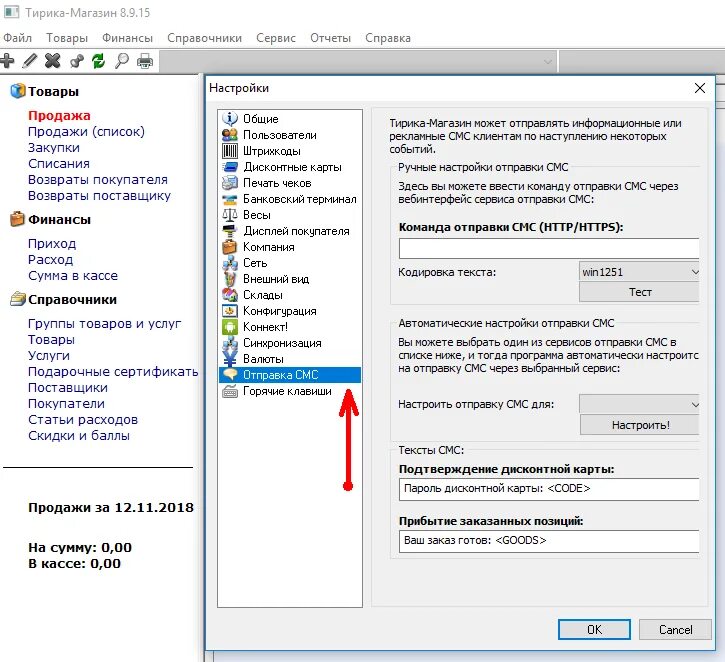The image size is (725, 662).
Task: Open Услуги in Справочники sidebar
Action: point(49,356)
